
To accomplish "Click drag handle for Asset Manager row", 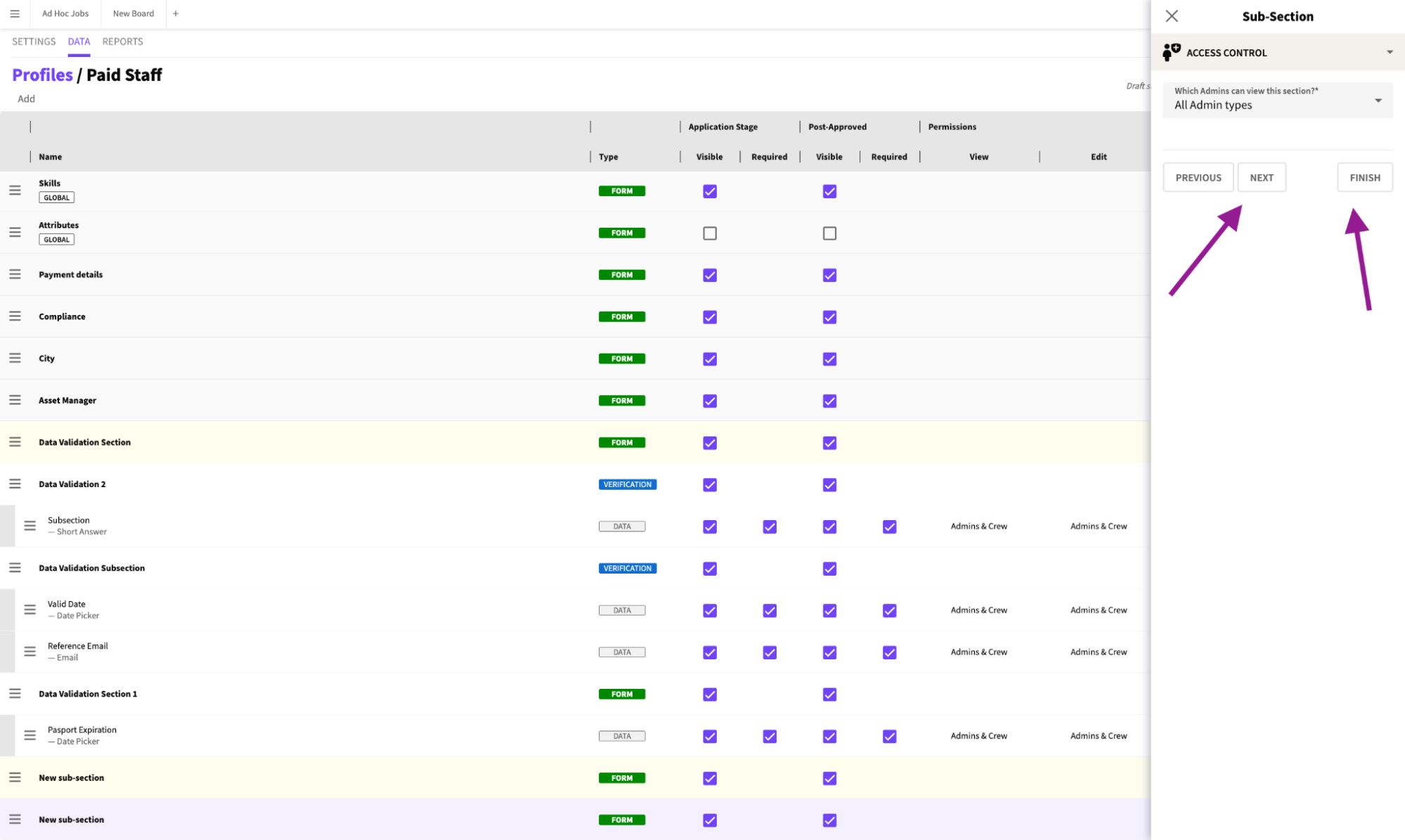I will pos(15,400).
